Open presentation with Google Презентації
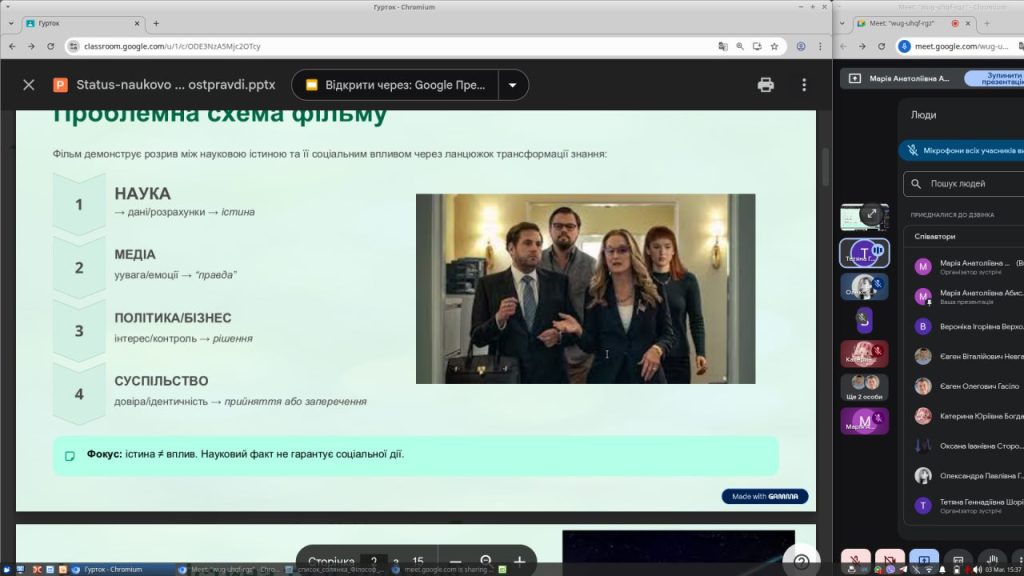Viewport: 1024px width, 576px height. (395, 85)
